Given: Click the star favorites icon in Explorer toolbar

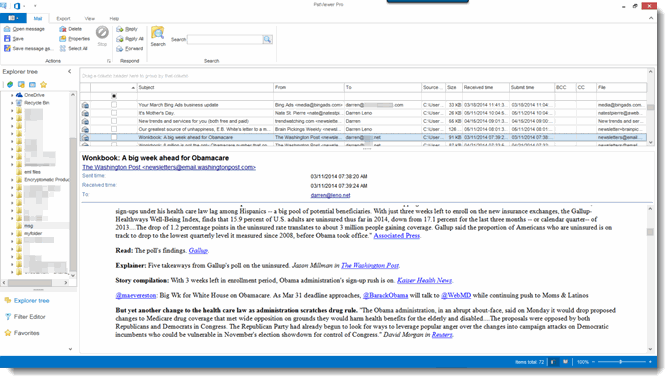Looking at the screenshot, I should click(43, 84).
